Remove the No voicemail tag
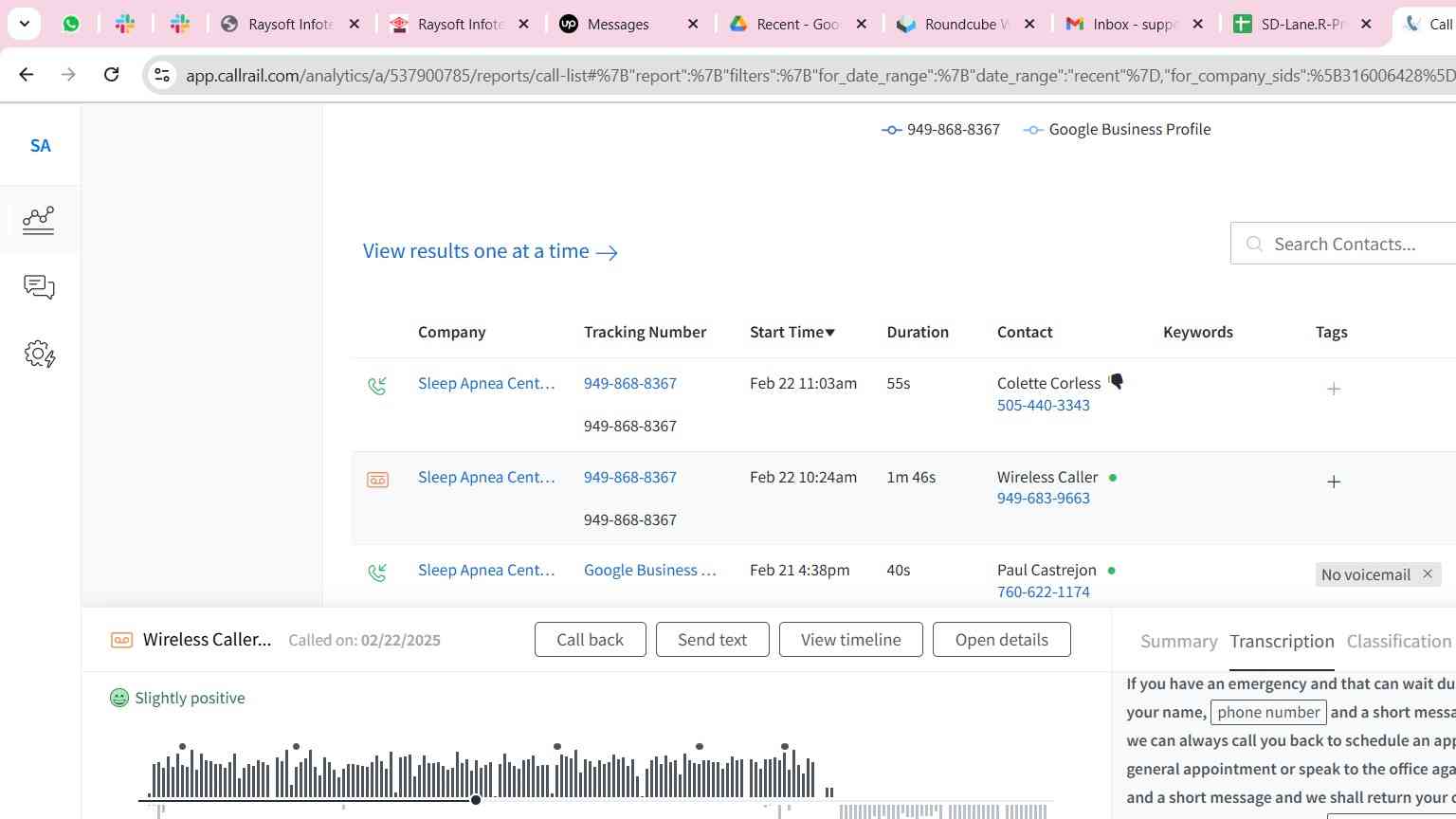 (1428, 573)
